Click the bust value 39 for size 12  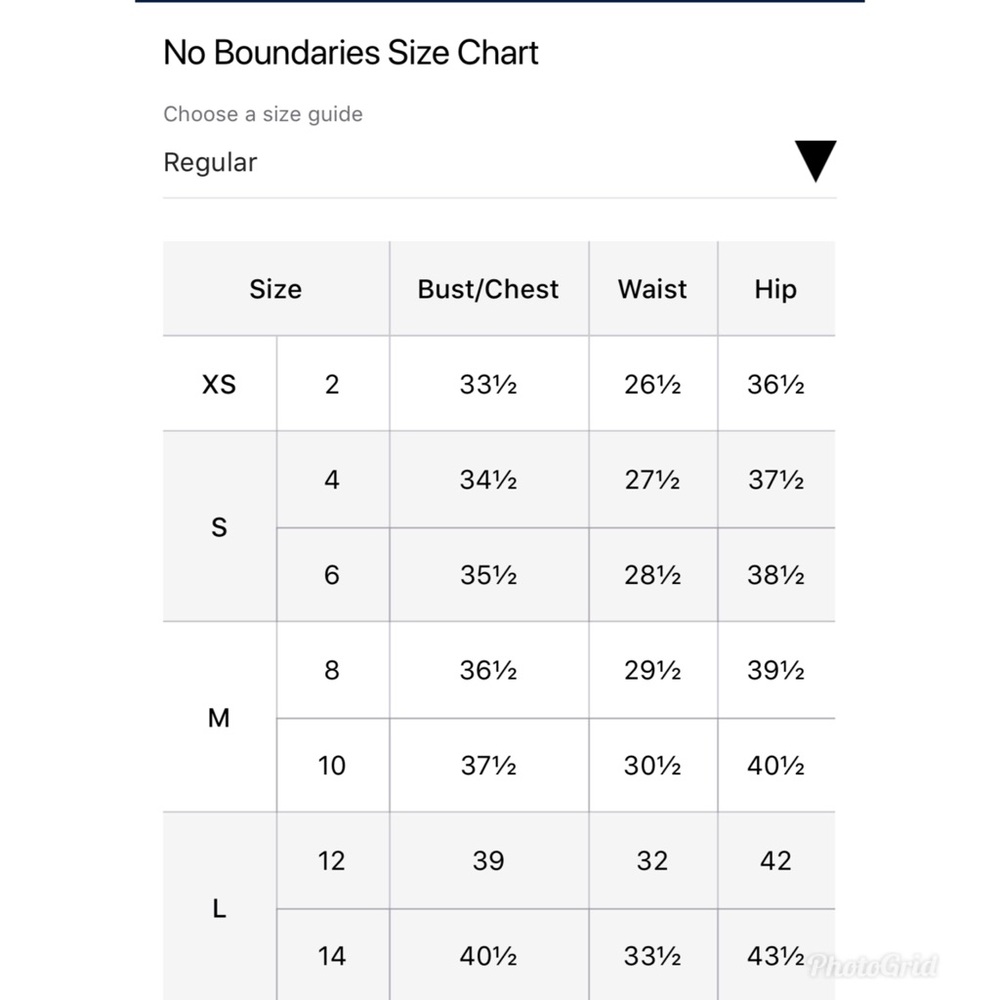(x=488, y=861)
